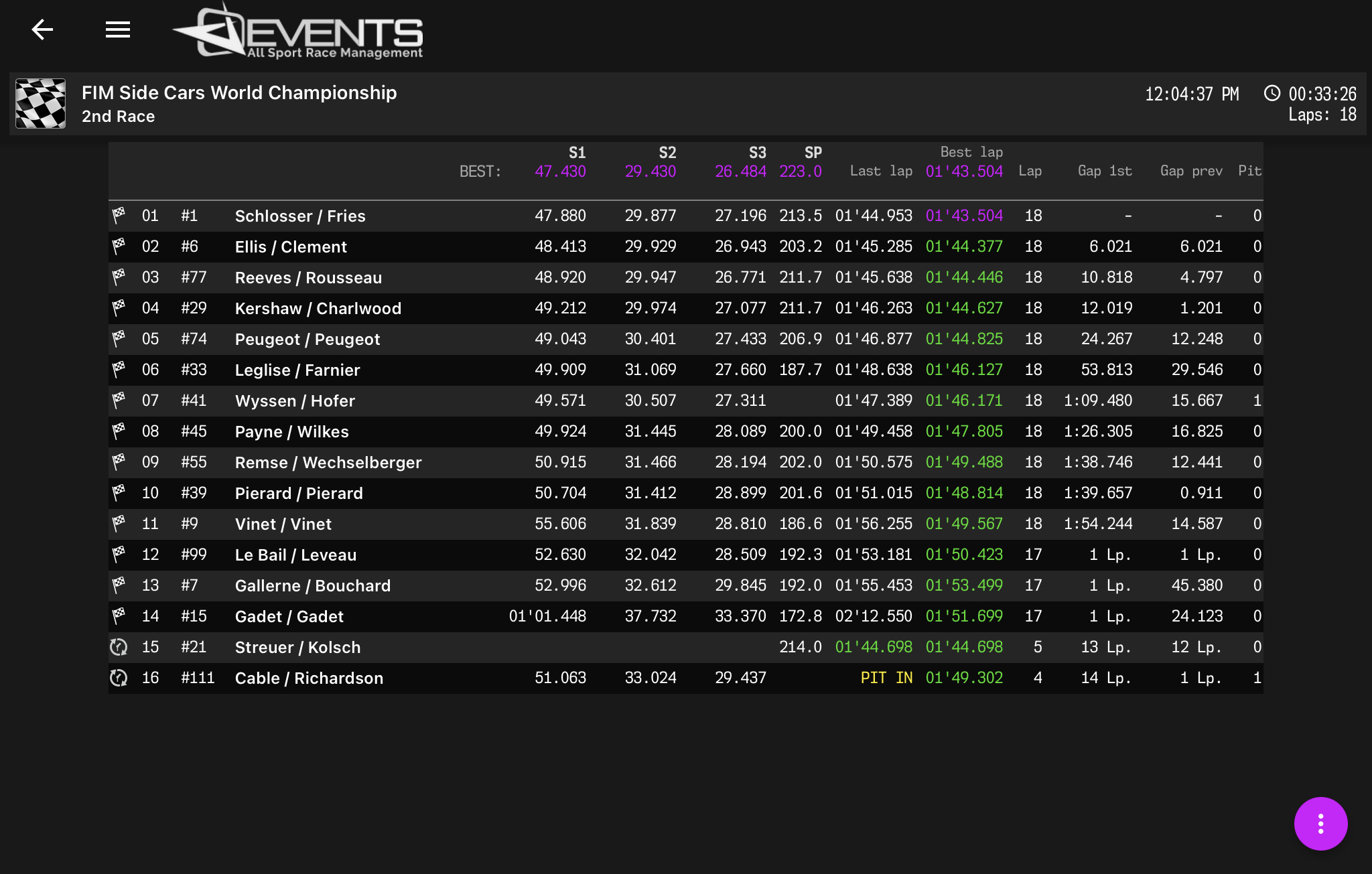Click the best speed value 223.0
The image size is (1372, 874).
[x=801, y=171]
